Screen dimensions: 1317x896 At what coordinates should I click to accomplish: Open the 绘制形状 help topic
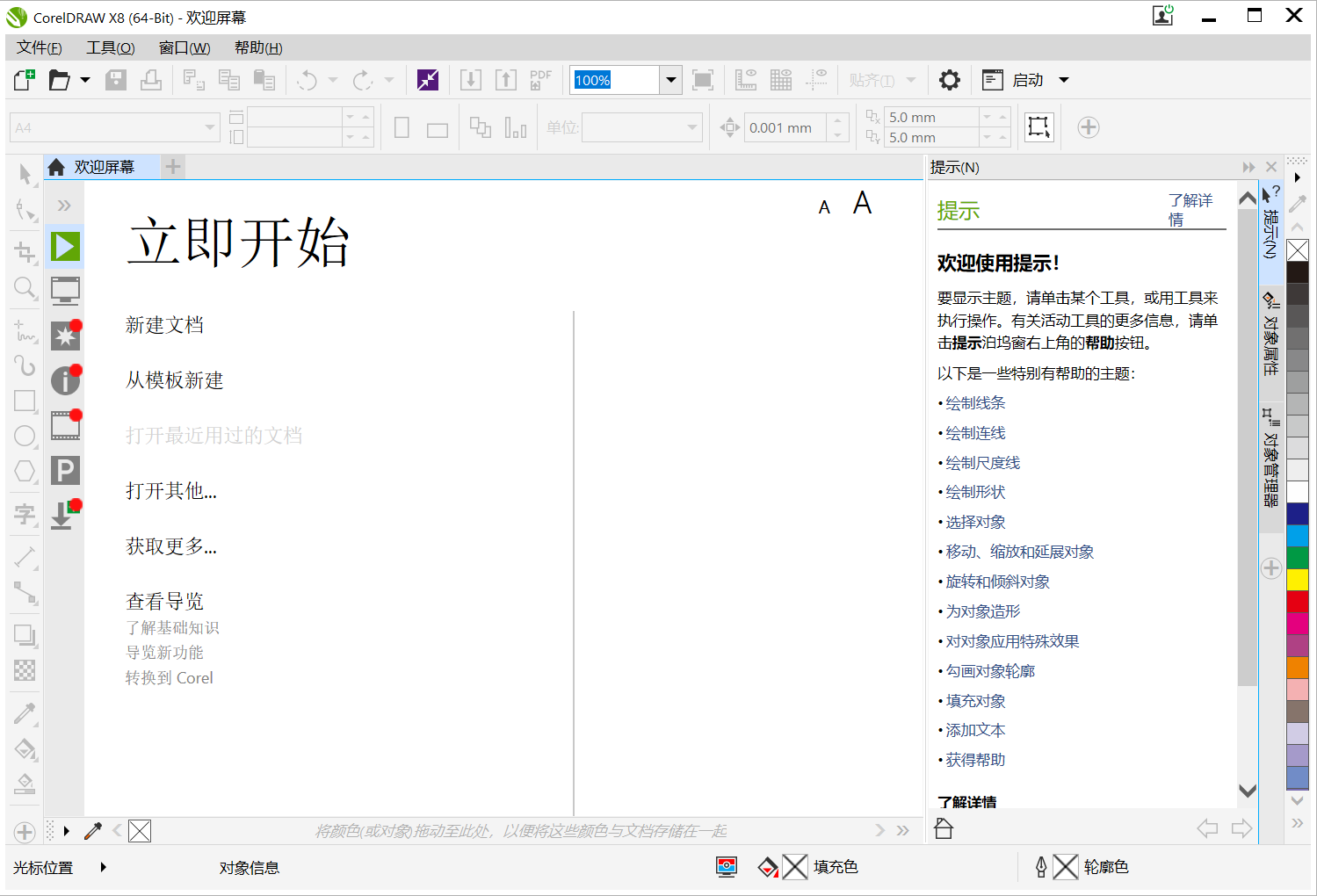coord(975,492)
